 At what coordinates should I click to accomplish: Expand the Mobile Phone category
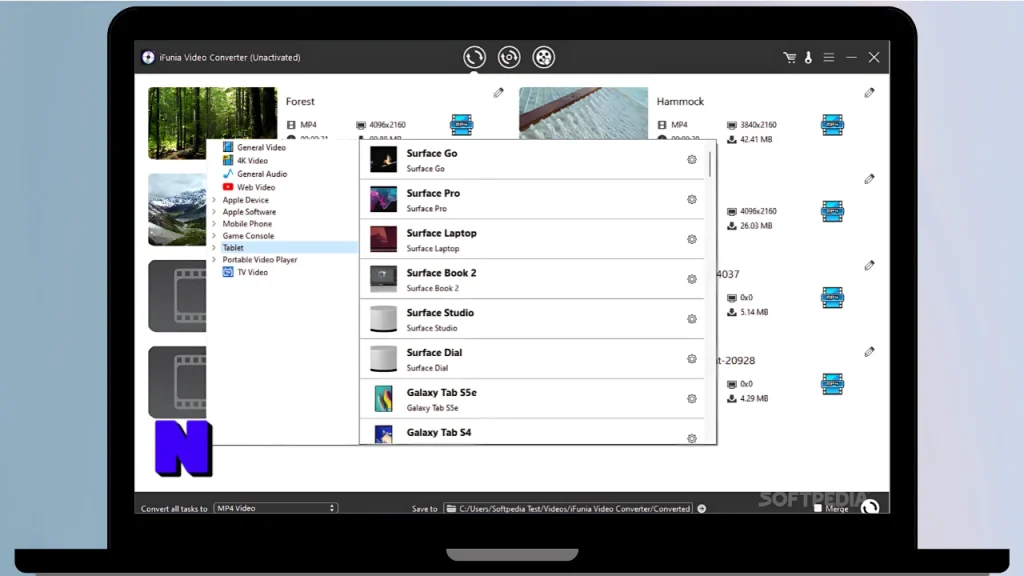point(214,223)
